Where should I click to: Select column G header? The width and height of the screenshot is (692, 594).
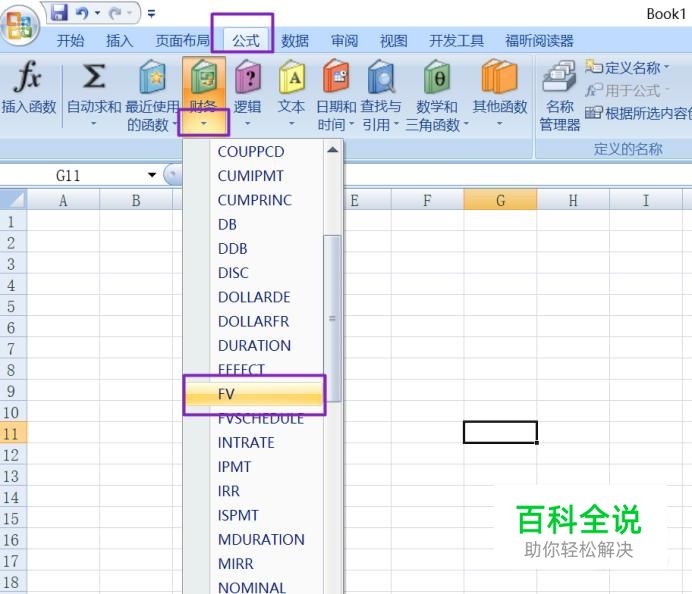pos(500,200)
